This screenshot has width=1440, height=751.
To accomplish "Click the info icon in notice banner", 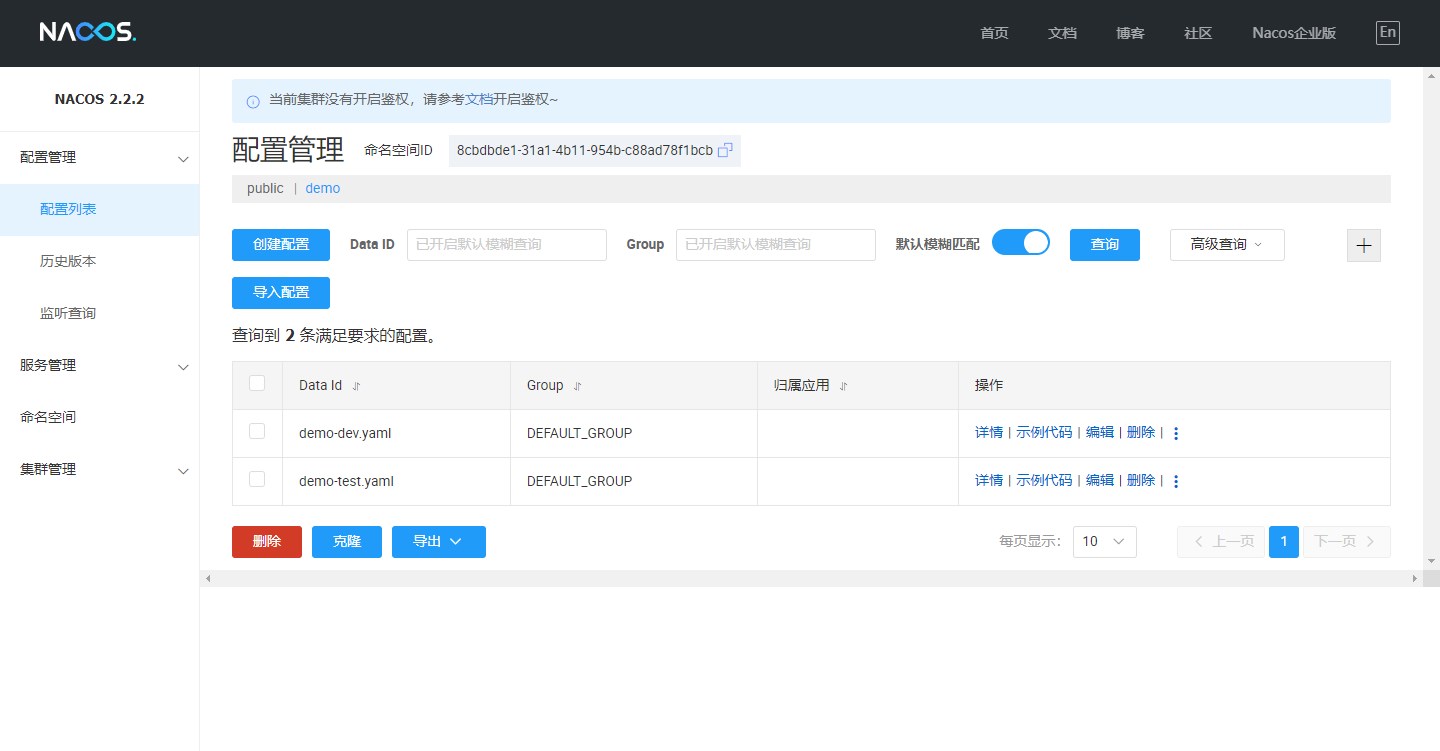I will pos(253,101).
